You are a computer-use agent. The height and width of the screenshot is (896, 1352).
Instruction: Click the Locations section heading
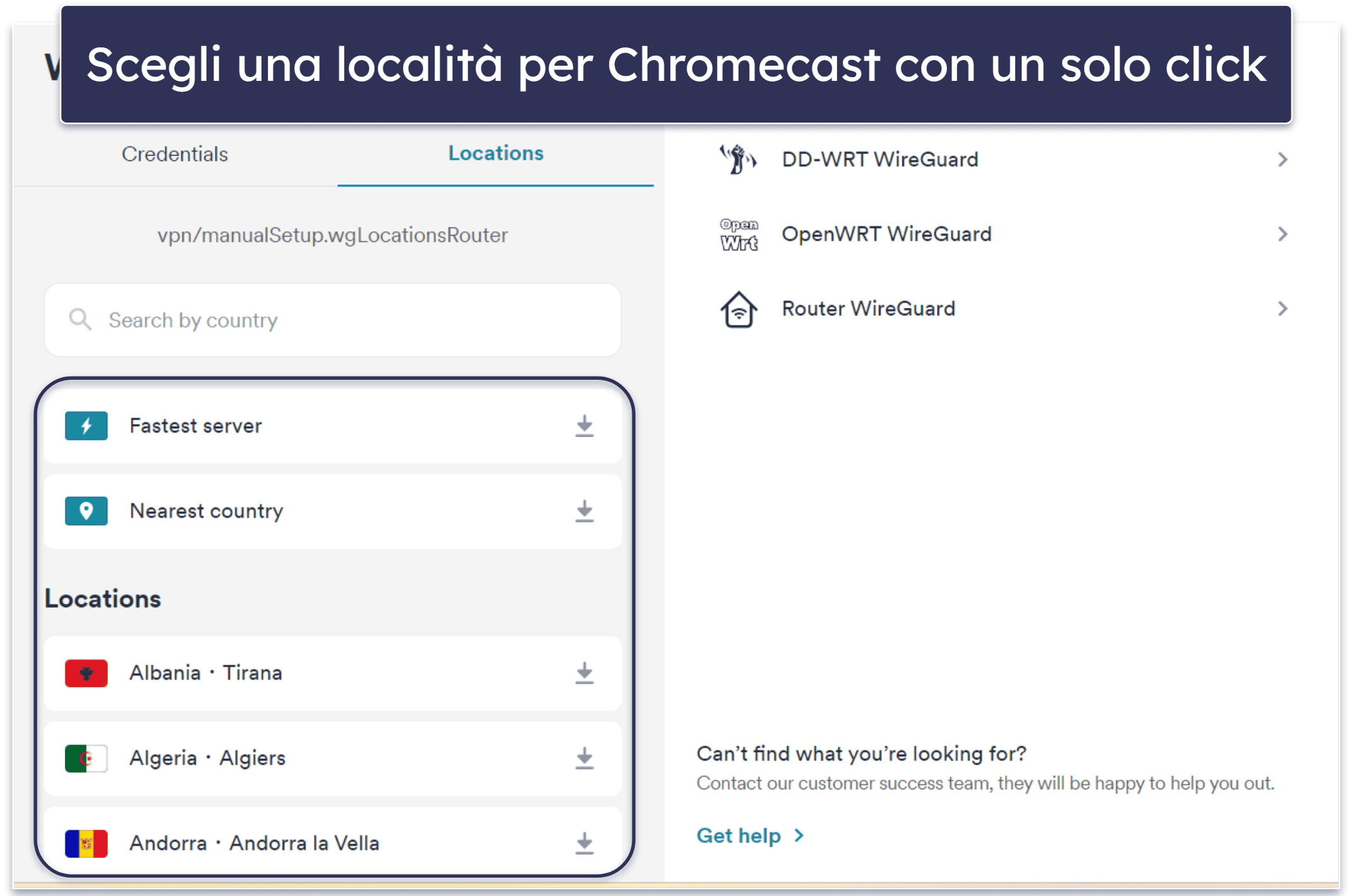tap(103, 599)
